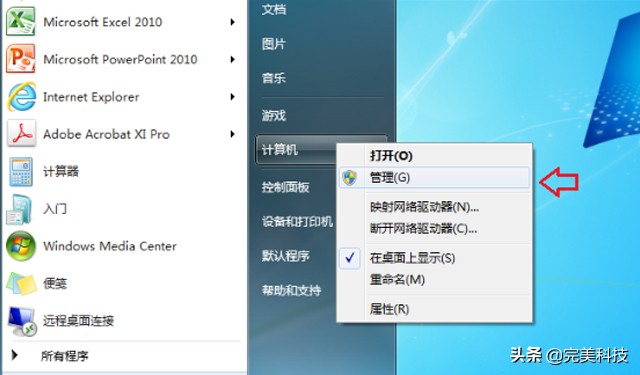
Task: Open the 入门 getting started icon
Action: tap(20, 209)
